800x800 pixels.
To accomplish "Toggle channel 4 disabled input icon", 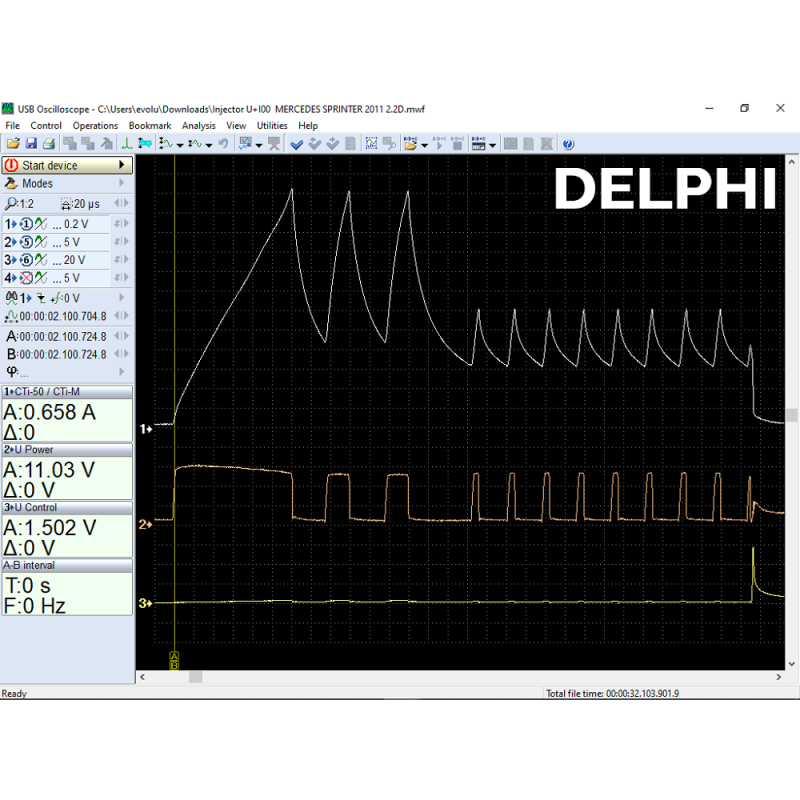I will 27,278.
